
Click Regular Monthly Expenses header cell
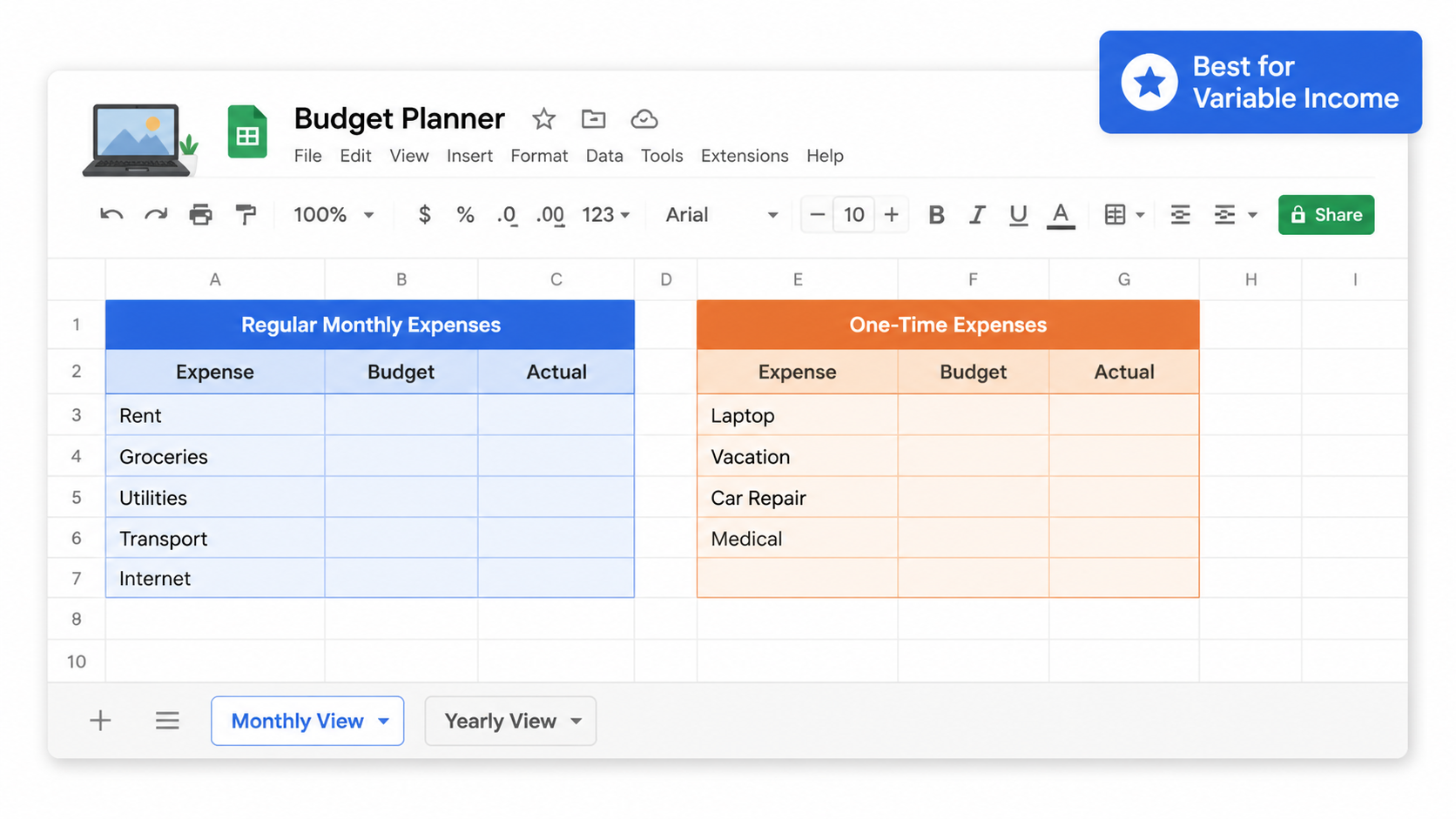click(x=370, y=325)
